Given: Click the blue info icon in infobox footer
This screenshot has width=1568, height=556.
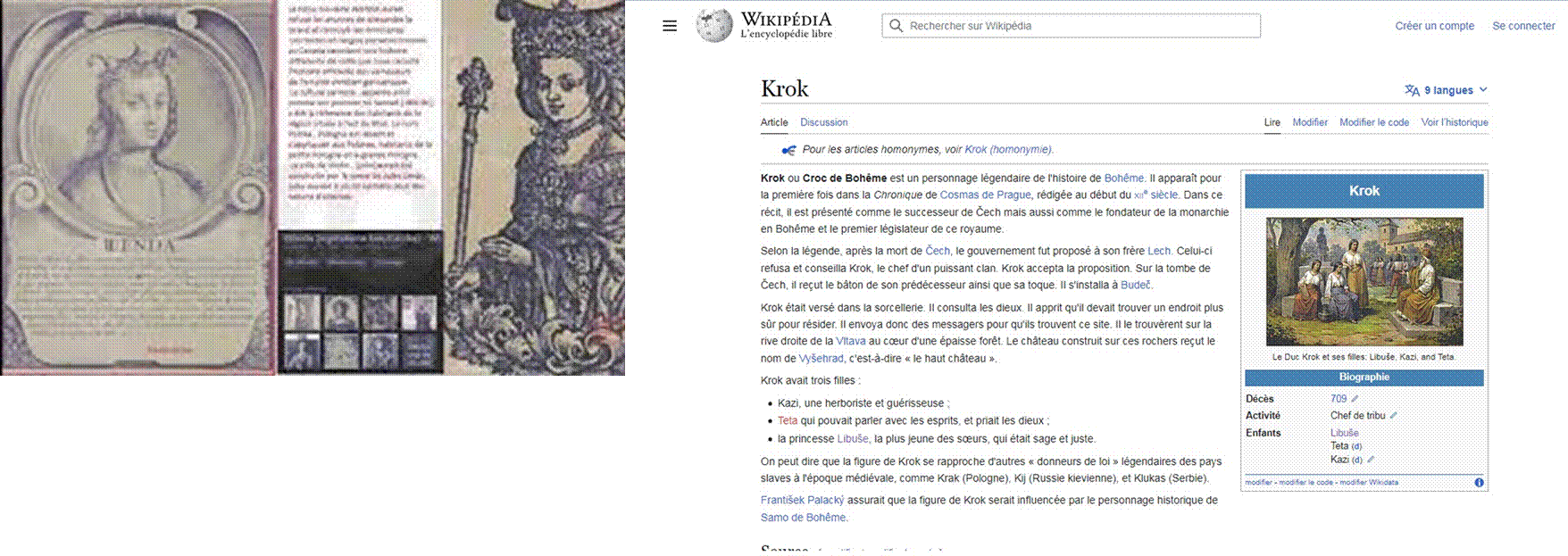Looking at the screenshot, I should [x=1479, y=483].
